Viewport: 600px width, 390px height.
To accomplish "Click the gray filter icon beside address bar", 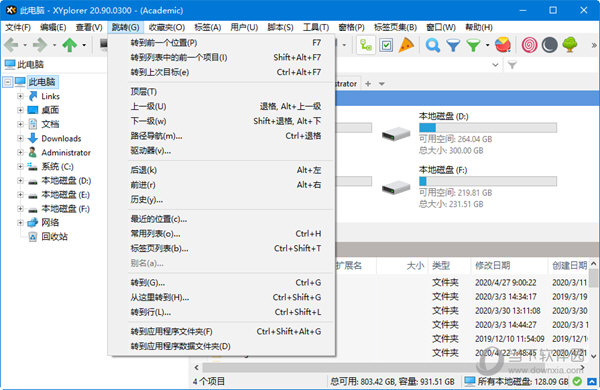I will coord(512,65).
